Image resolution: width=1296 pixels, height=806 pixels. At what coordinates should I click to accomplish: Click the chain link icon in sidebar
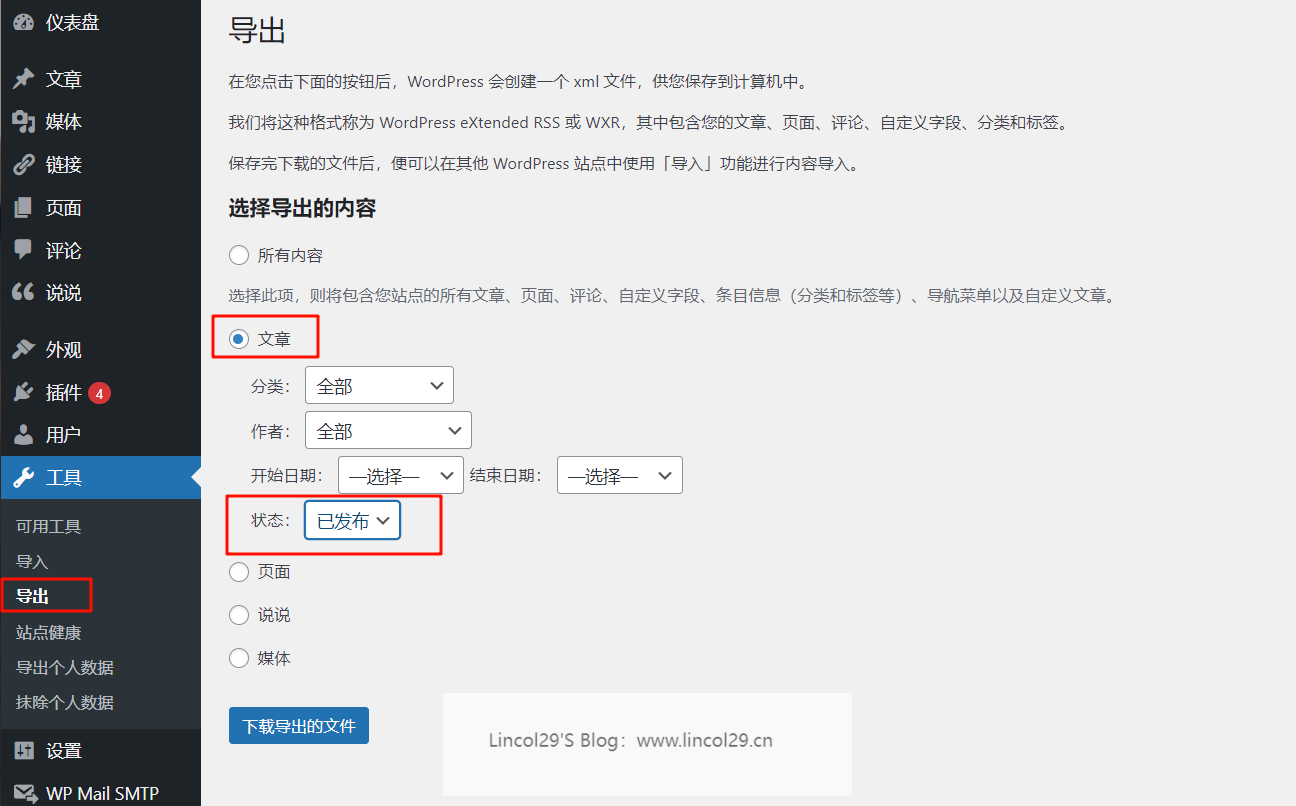tap(23, 165)
